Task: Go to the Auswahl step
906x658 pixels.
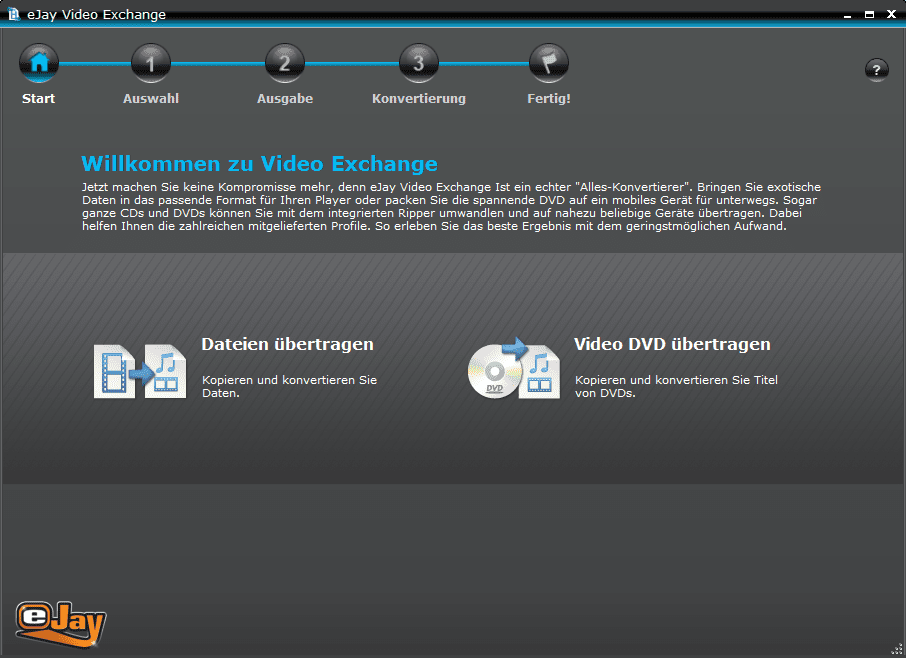Action: (150, 98)
